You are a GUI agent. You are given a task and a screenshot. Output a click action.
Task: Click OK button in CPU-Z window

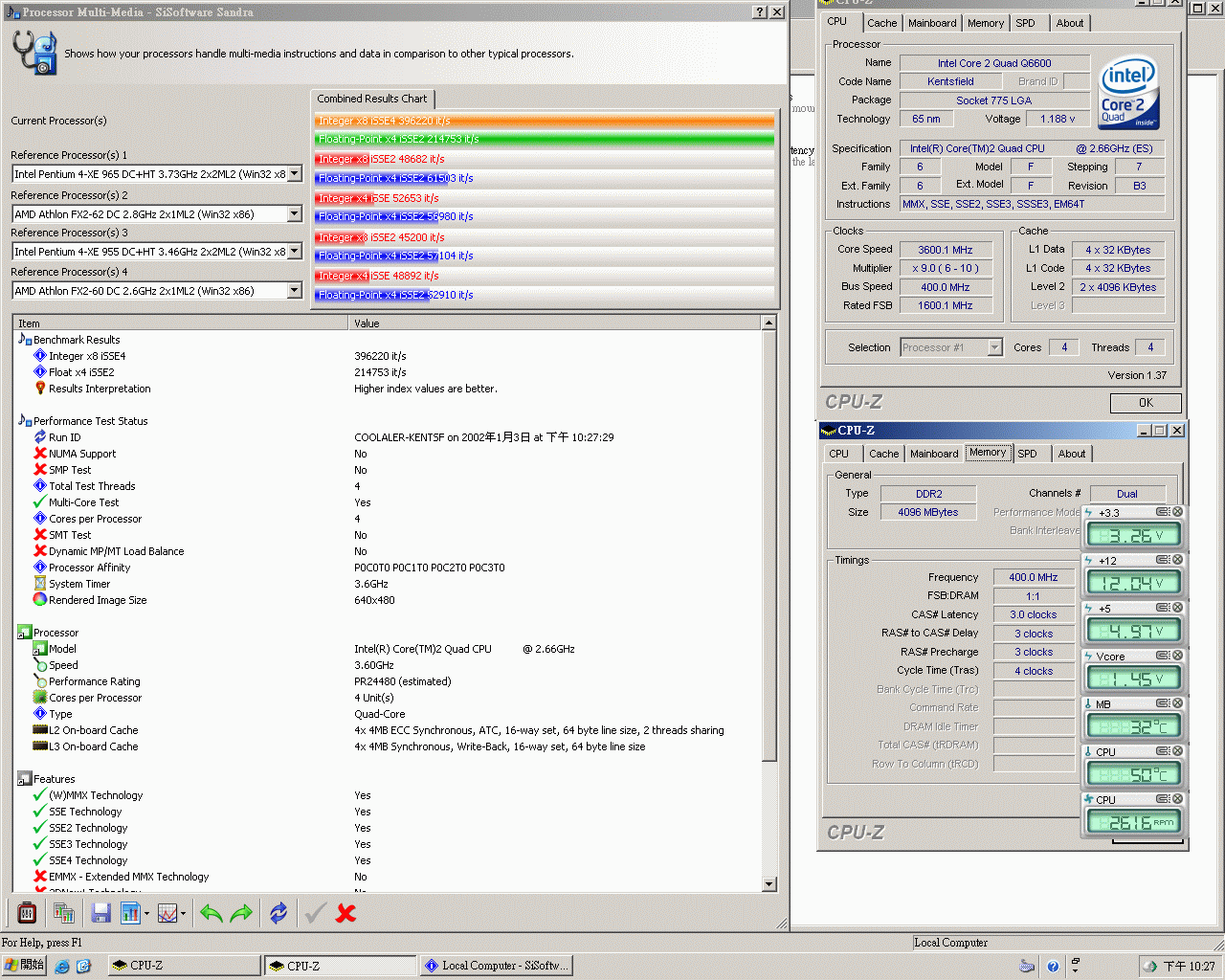[x=1146, y=403]
